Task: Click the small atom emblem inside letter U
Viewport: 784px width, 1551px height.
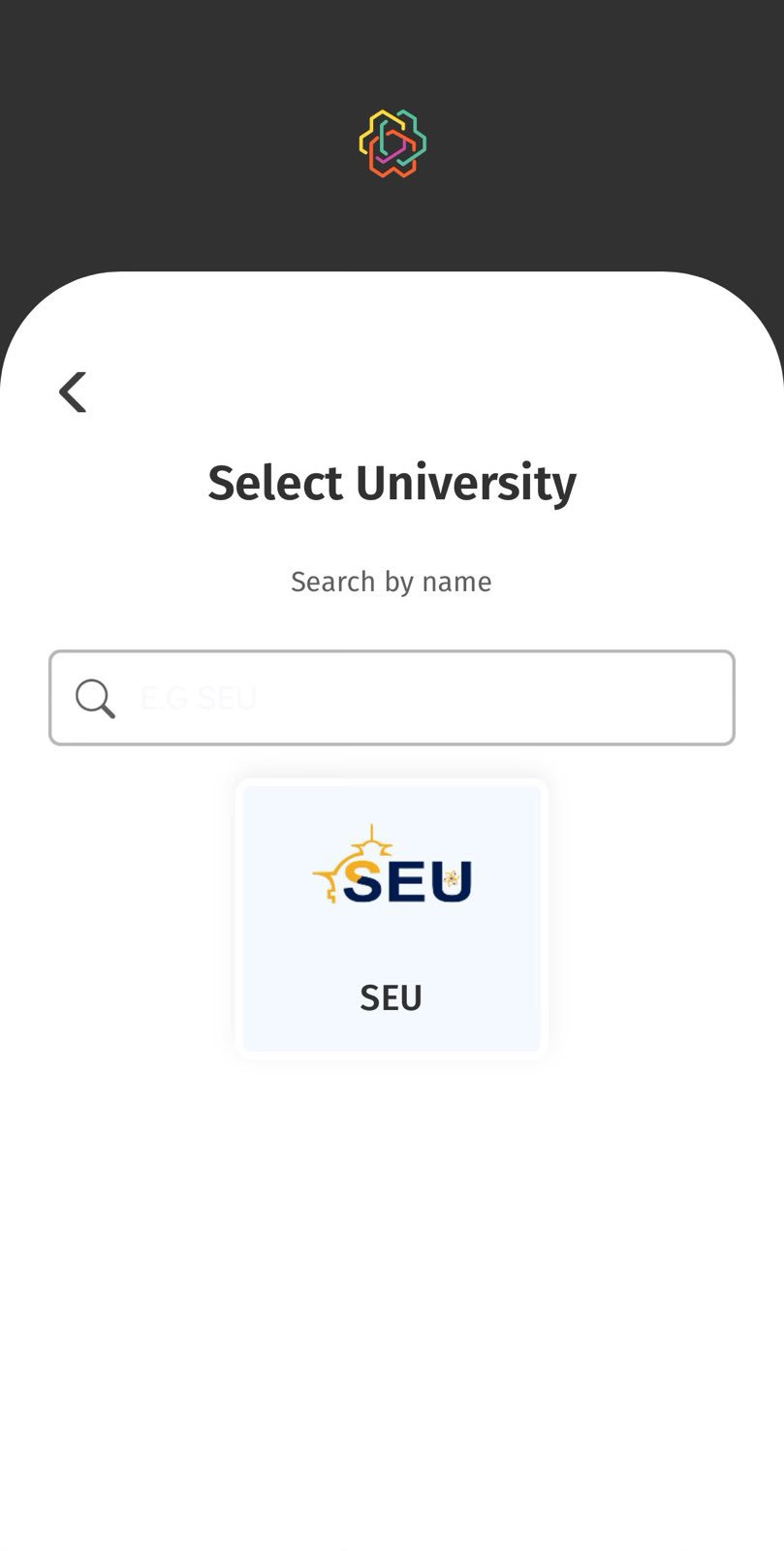Action: tap(451, 879)
